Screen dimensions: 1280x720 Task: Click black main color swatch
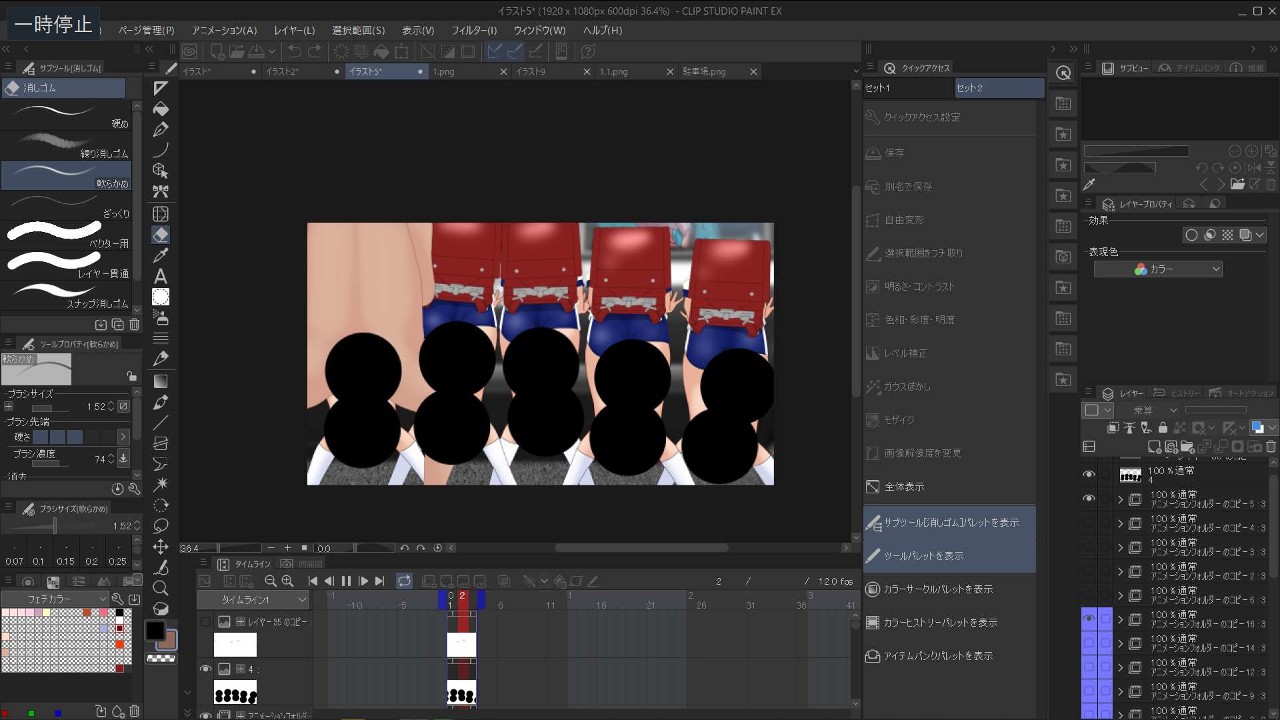click(155, 631)
